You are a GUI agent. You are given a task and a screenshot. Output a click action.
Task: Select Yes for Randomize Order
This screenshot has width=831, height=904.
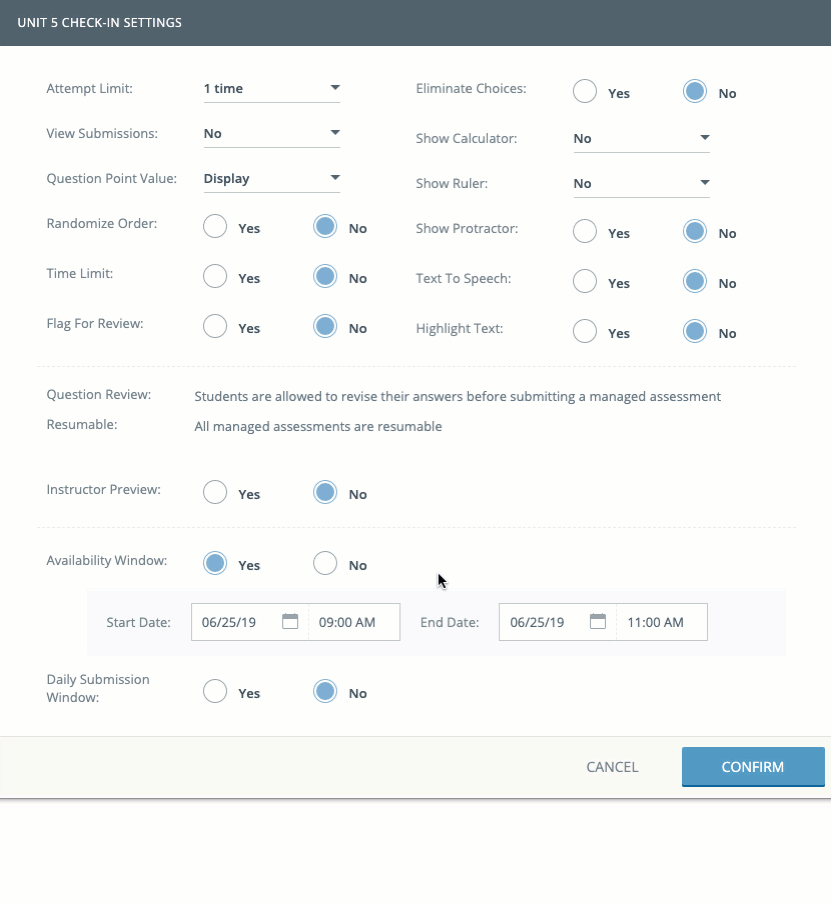(x=215, y=227)
